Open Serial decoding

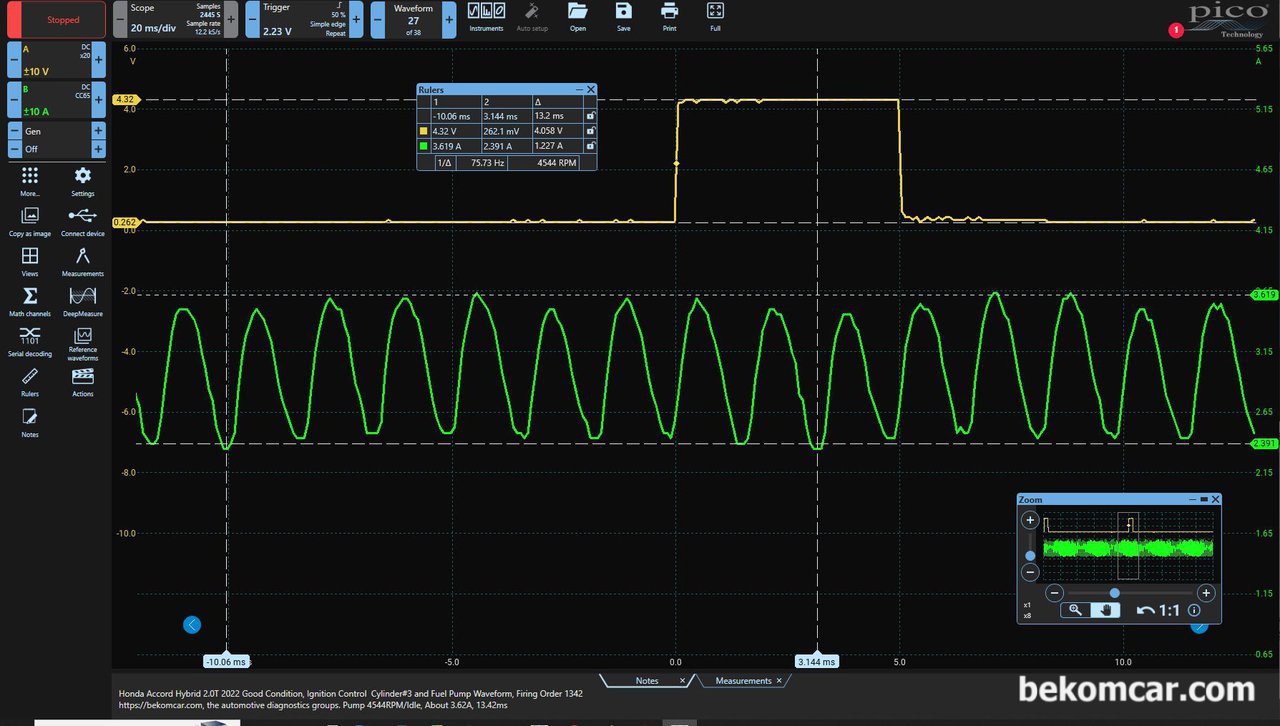30,341
